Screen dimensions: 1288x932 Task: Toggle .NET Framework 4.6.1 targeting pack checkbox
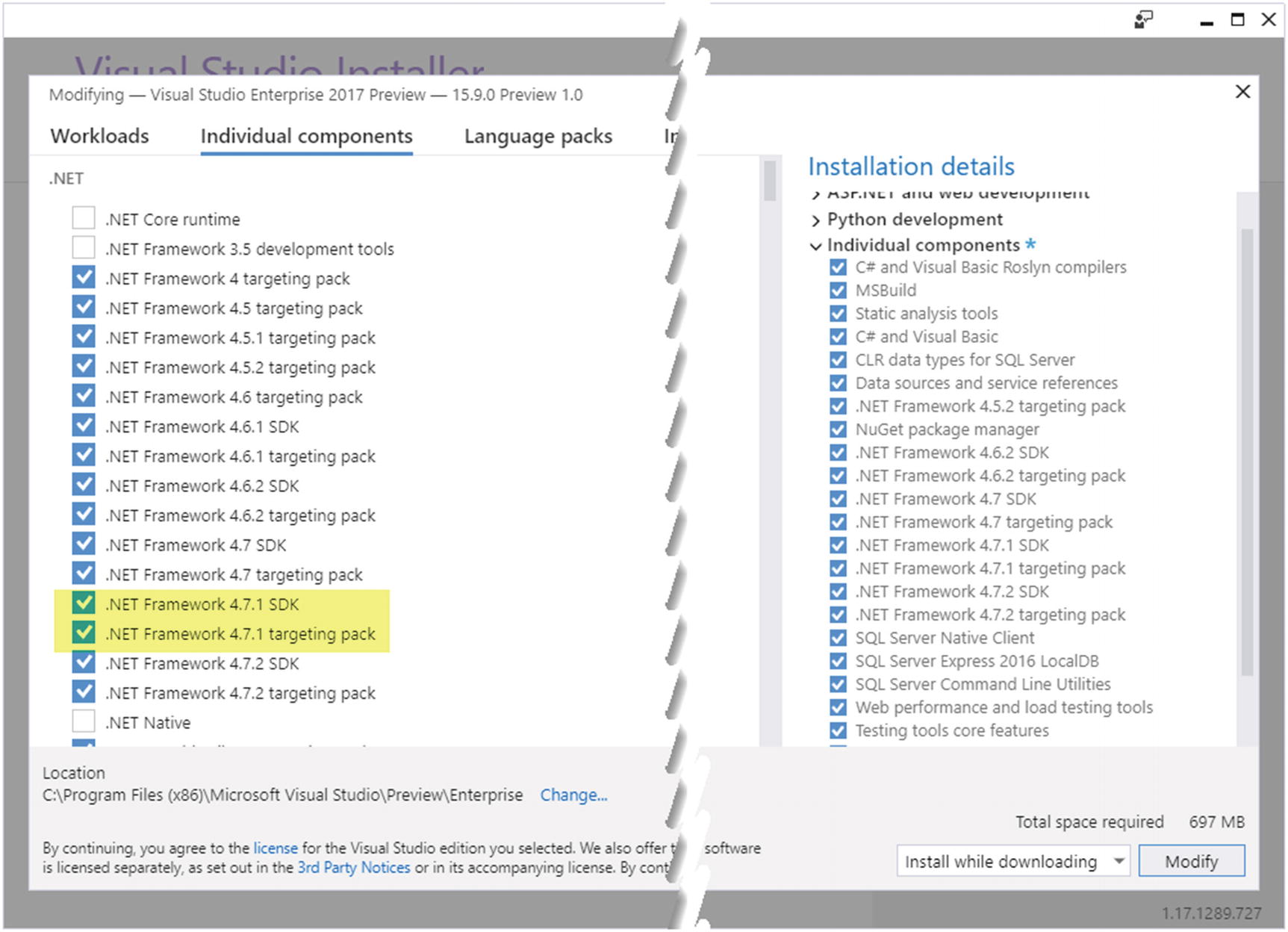[x=84, y=455]
